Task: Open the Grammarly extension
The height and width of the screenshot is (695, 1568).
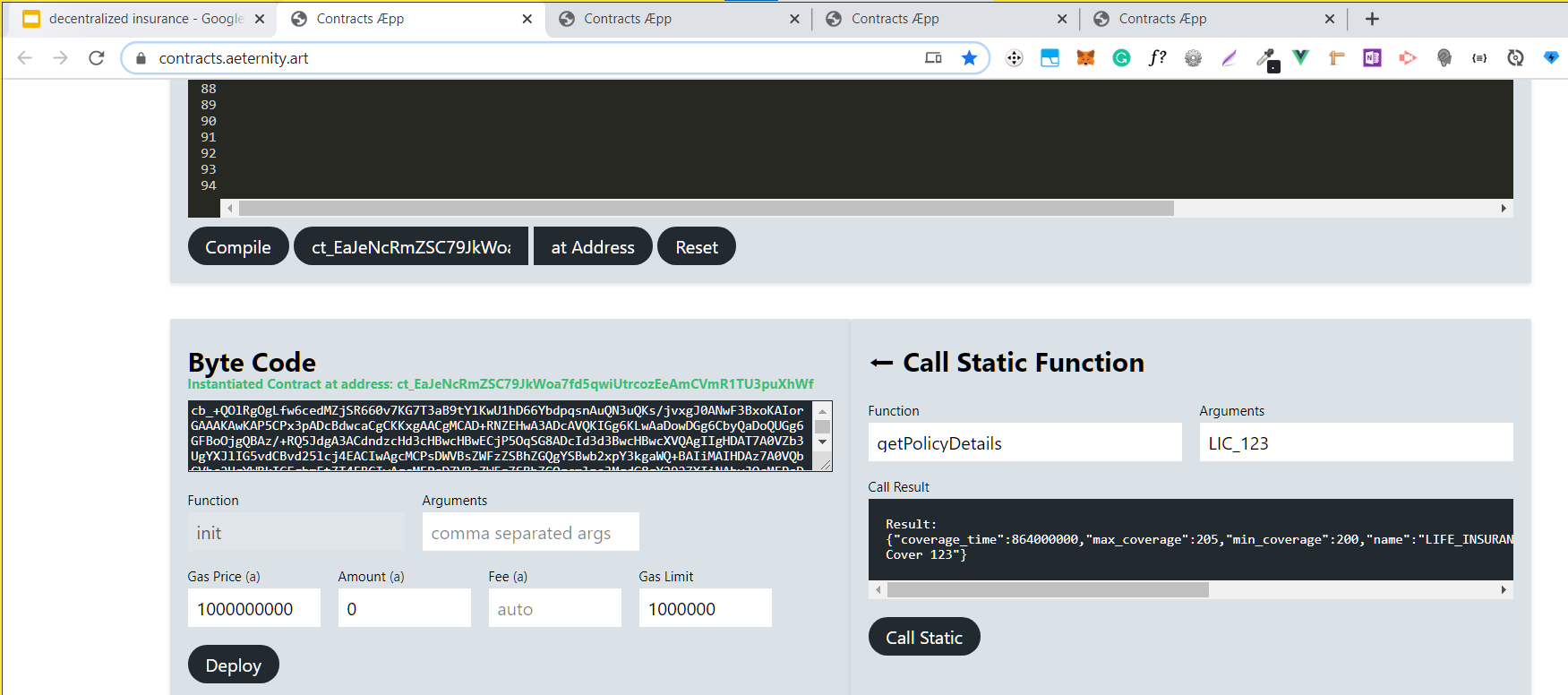Action: [1121, 58]
